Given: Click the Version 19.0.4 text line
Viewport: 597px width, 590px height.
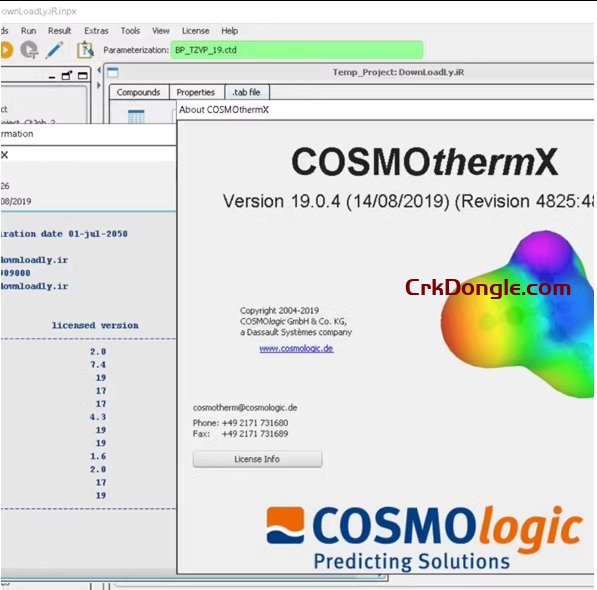Looking at the screenshot, I should pos(408,201).
